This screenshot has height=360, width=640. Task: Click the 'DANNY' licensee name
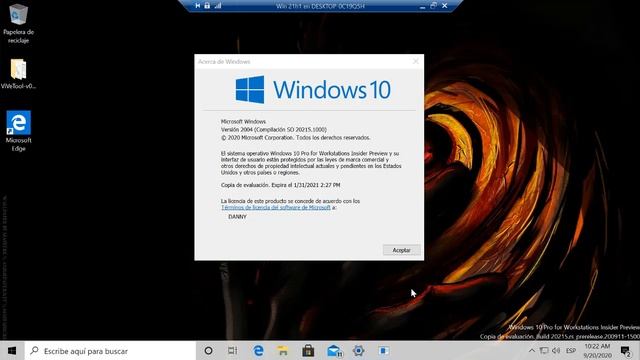click(238, 216)
